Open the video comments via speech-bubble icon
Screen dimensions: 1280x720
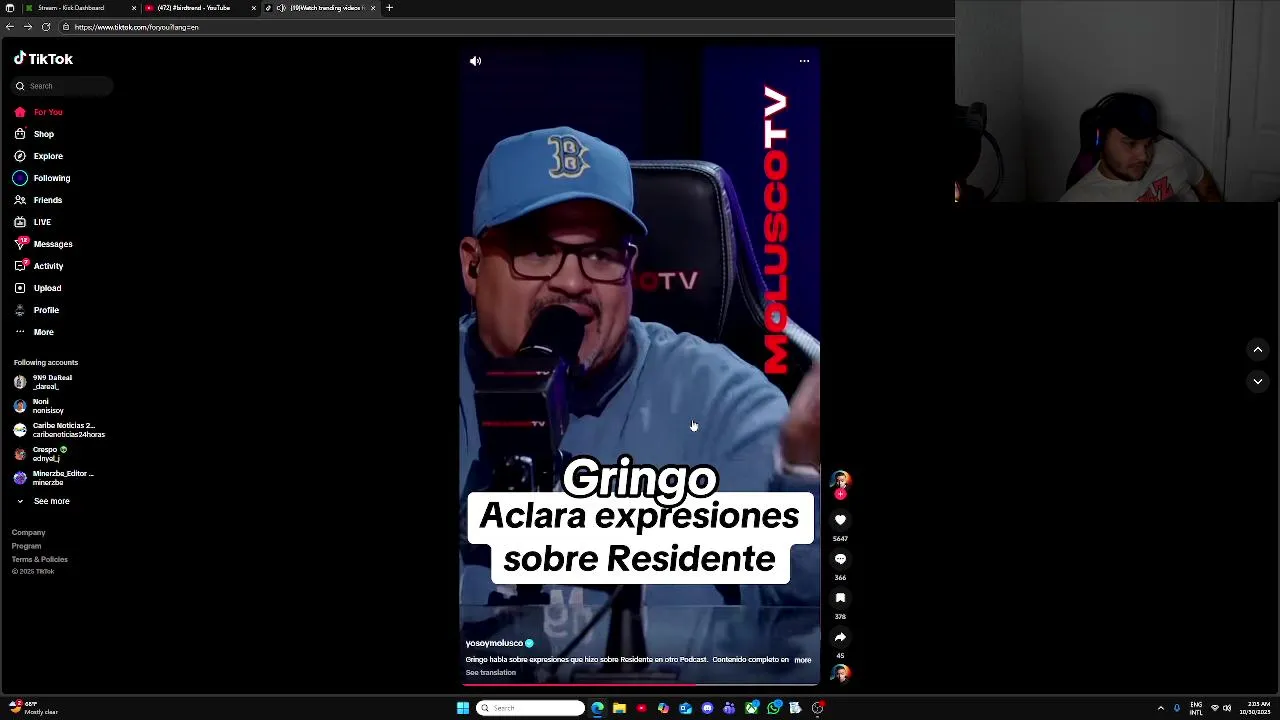coord(840,559)
